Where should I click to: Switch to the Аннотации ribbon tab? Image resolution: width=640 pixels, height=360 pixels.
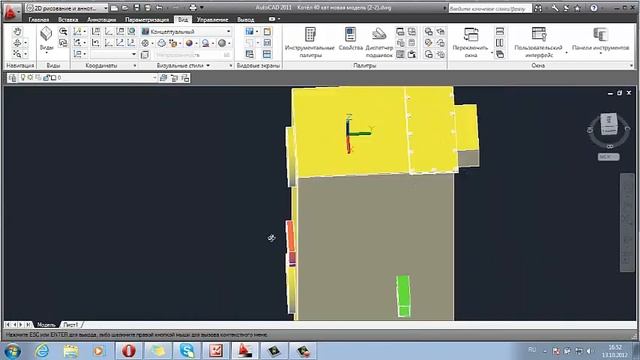(x=102, y=19)
